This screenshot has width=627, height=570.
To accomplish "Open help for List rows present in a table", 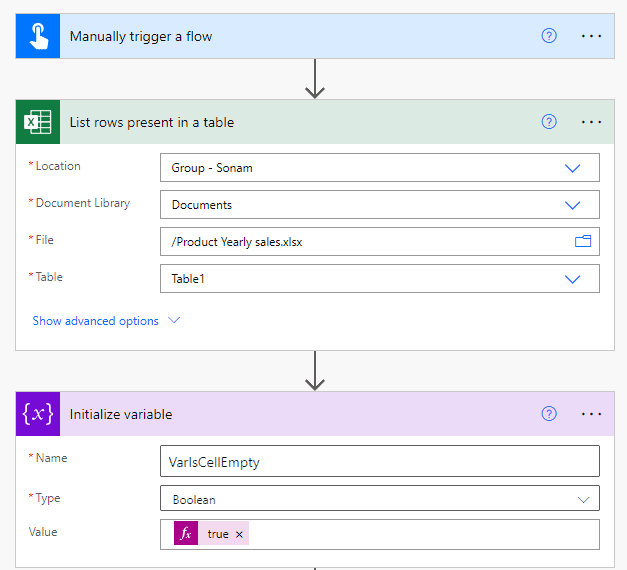I will pos(549,122).
